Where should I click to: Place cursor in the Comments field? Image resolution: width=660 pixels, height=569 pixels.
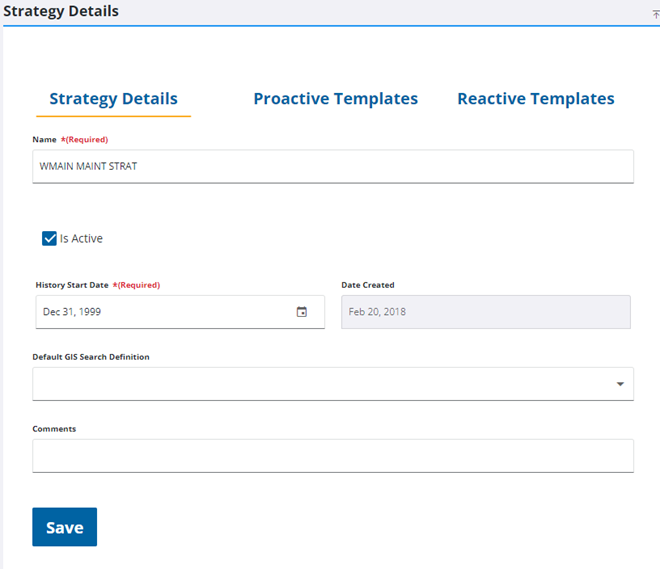point(332,456)
